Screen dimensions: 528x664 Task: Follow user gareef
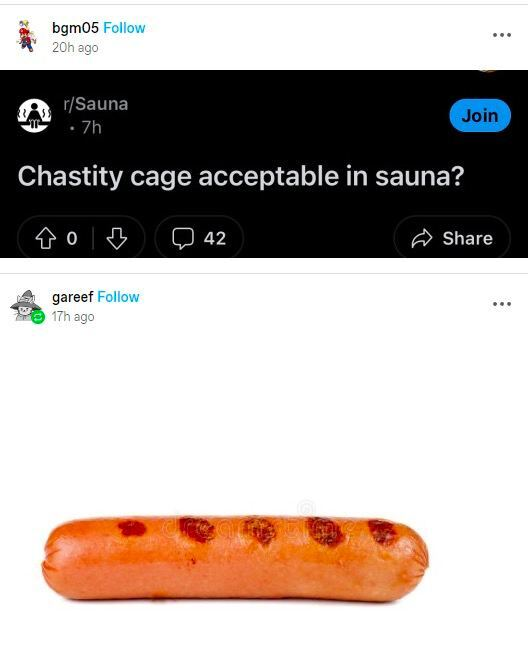pyautogui.click(x=118, y=297)
